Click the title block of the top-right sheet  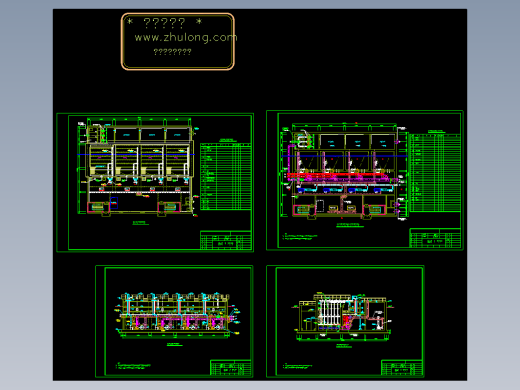435,238
